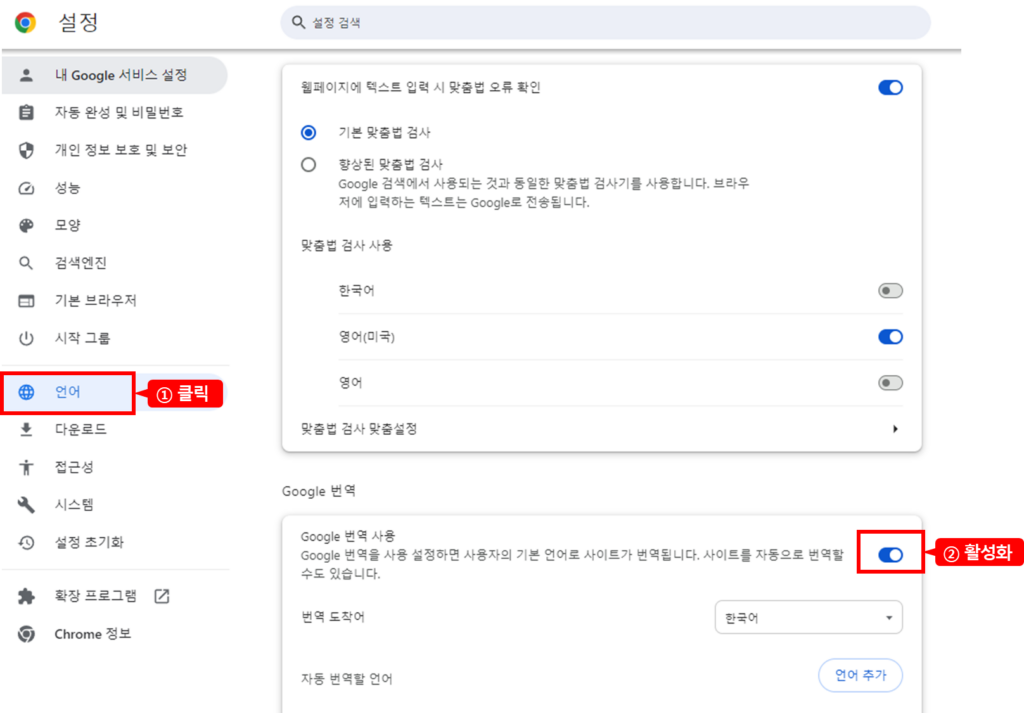Click the appearance palette icon
The width and height of the screenshot is (1024, 713).
tap(27, 225)
